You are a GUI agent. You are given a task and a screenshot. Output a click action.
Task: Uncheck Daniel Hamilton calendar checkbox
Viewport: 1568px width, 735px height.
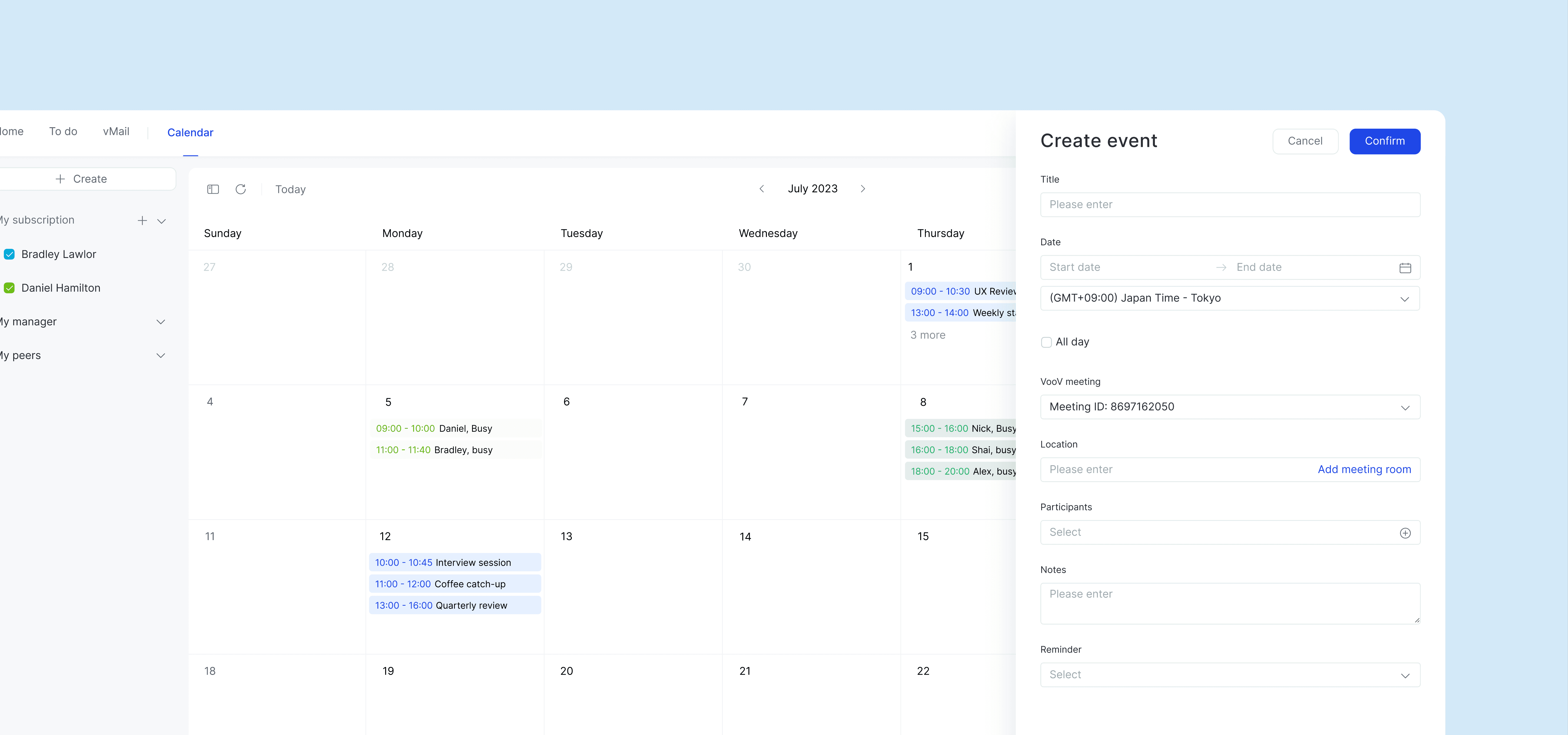10,288
